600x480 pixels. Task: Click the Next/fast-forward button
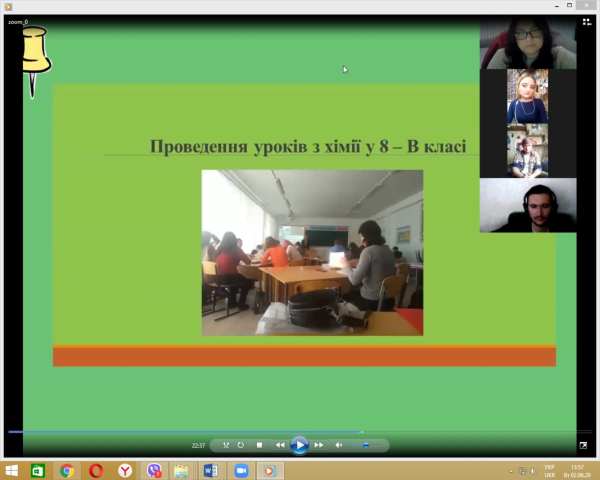tap(319, 445)
